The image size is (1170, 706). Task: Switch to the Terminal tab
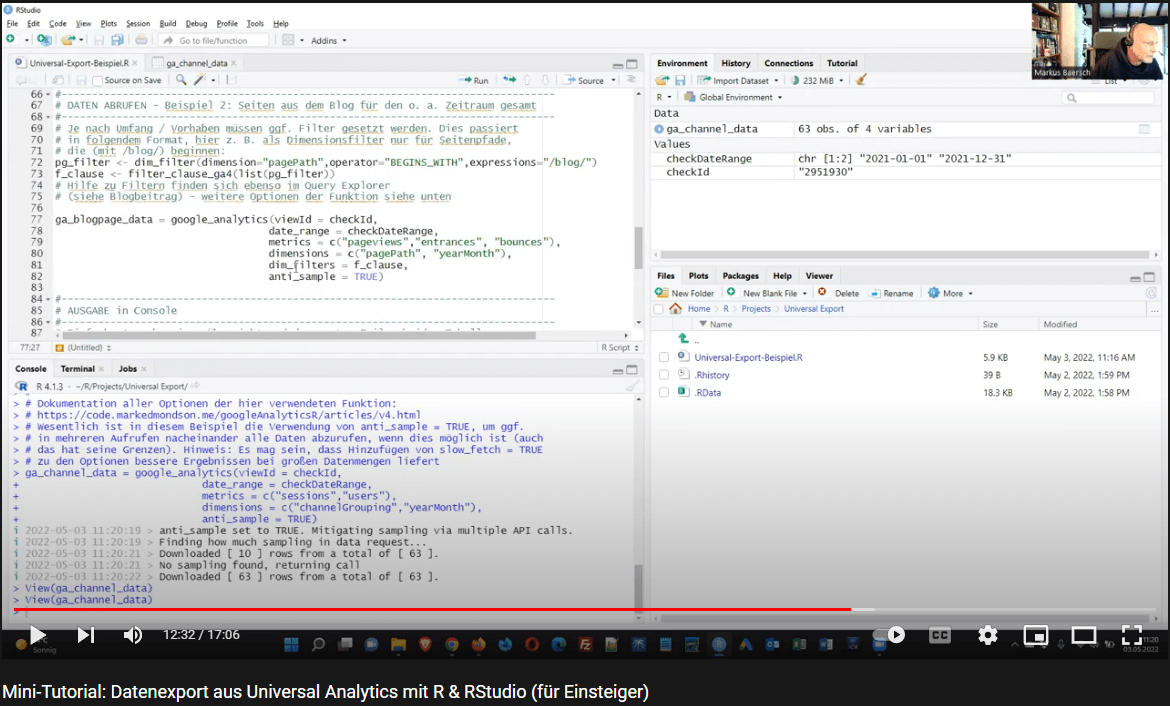78,369
